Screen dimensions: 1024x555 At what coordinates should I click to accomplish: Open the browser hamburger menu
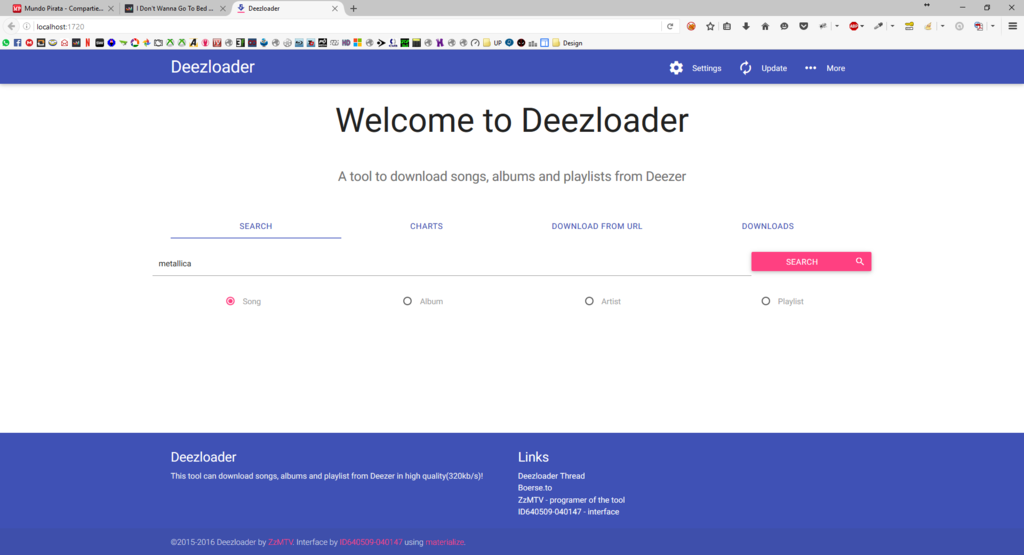[x=1012, y=26]
